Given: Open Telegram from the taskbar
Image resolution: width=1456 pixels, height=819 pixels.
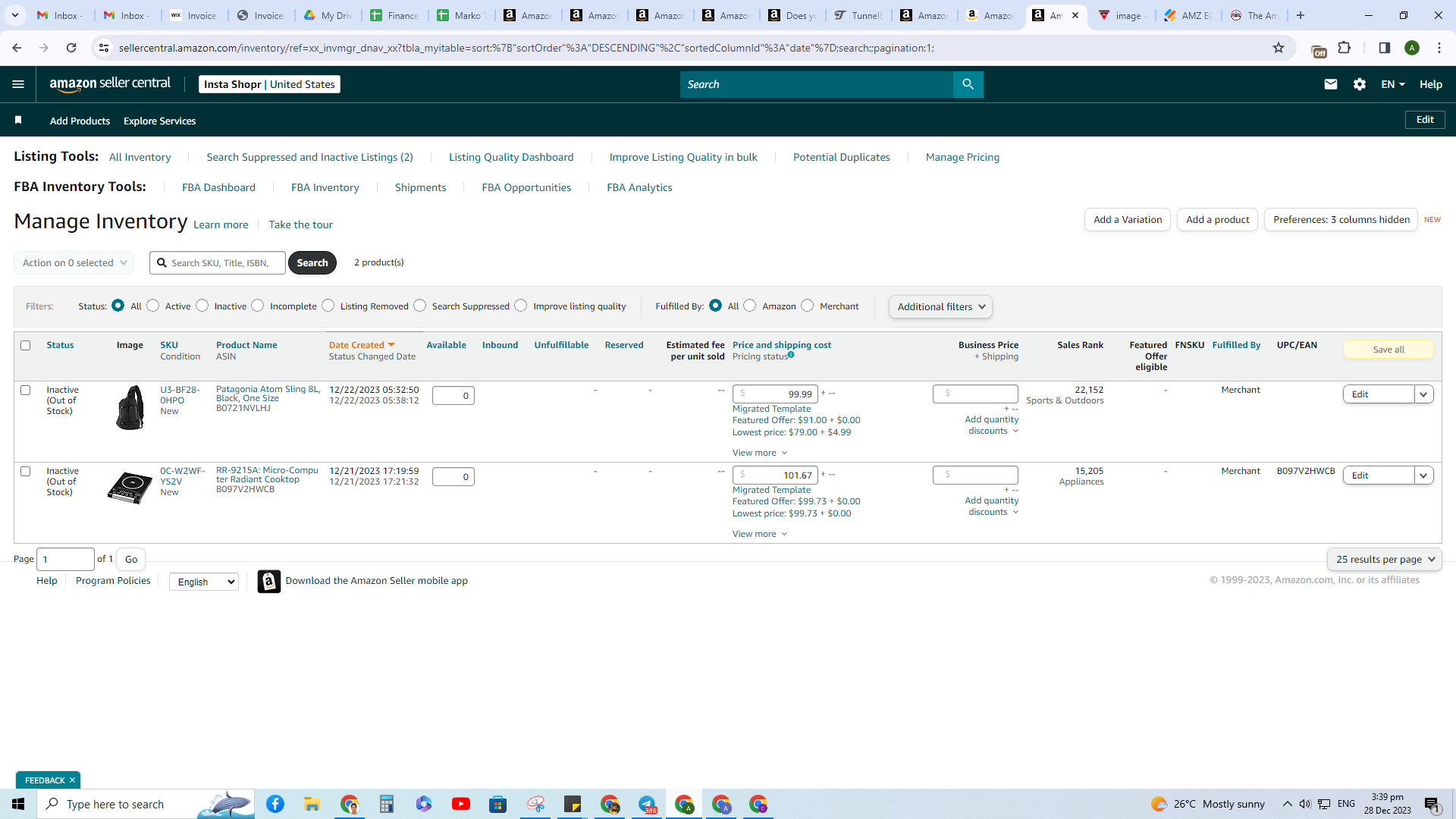Looking at the screenshot, I should click(647, 804).
